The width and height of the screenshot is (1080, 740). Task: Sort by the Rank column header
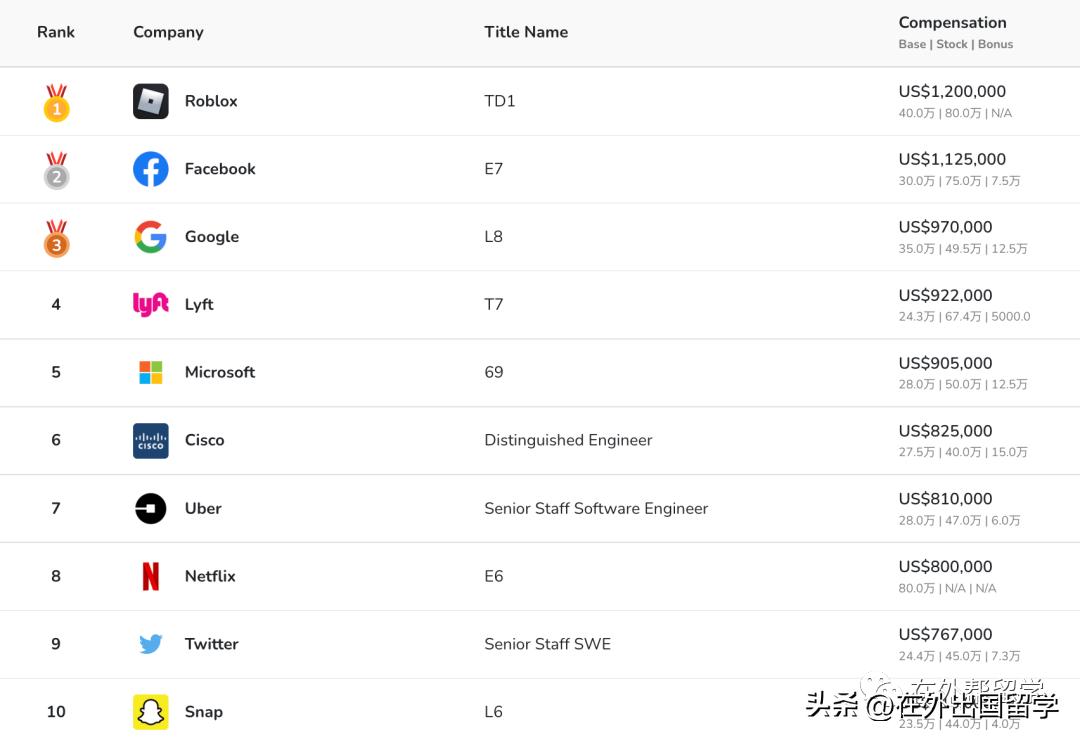tap(56, 32)
